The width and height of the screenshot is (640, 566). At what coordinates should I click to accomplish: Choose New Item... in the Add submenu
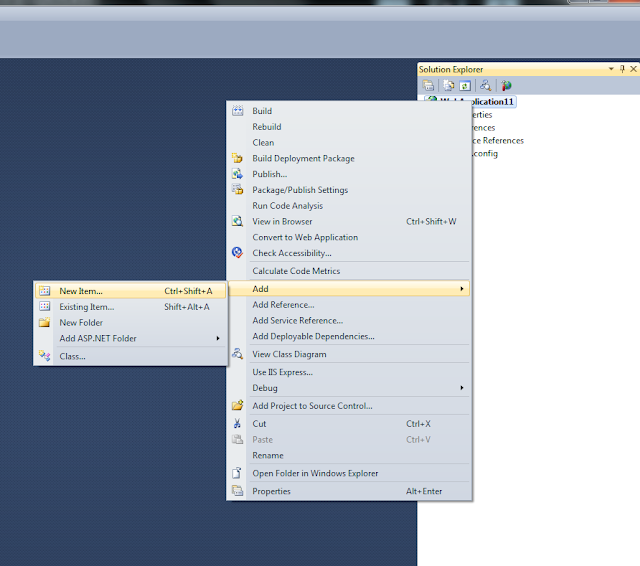click(x=130, y=291)
